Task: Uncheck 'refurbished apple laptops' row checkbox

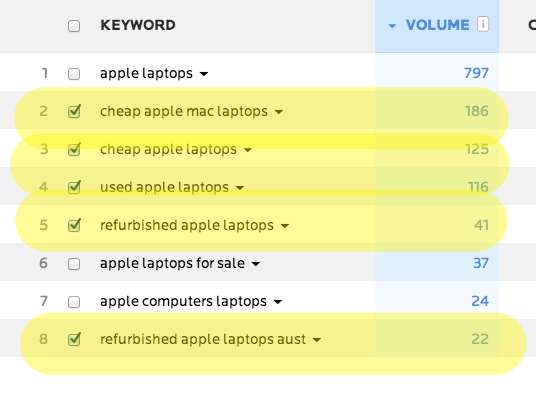Action: click(x=74, y=225)
